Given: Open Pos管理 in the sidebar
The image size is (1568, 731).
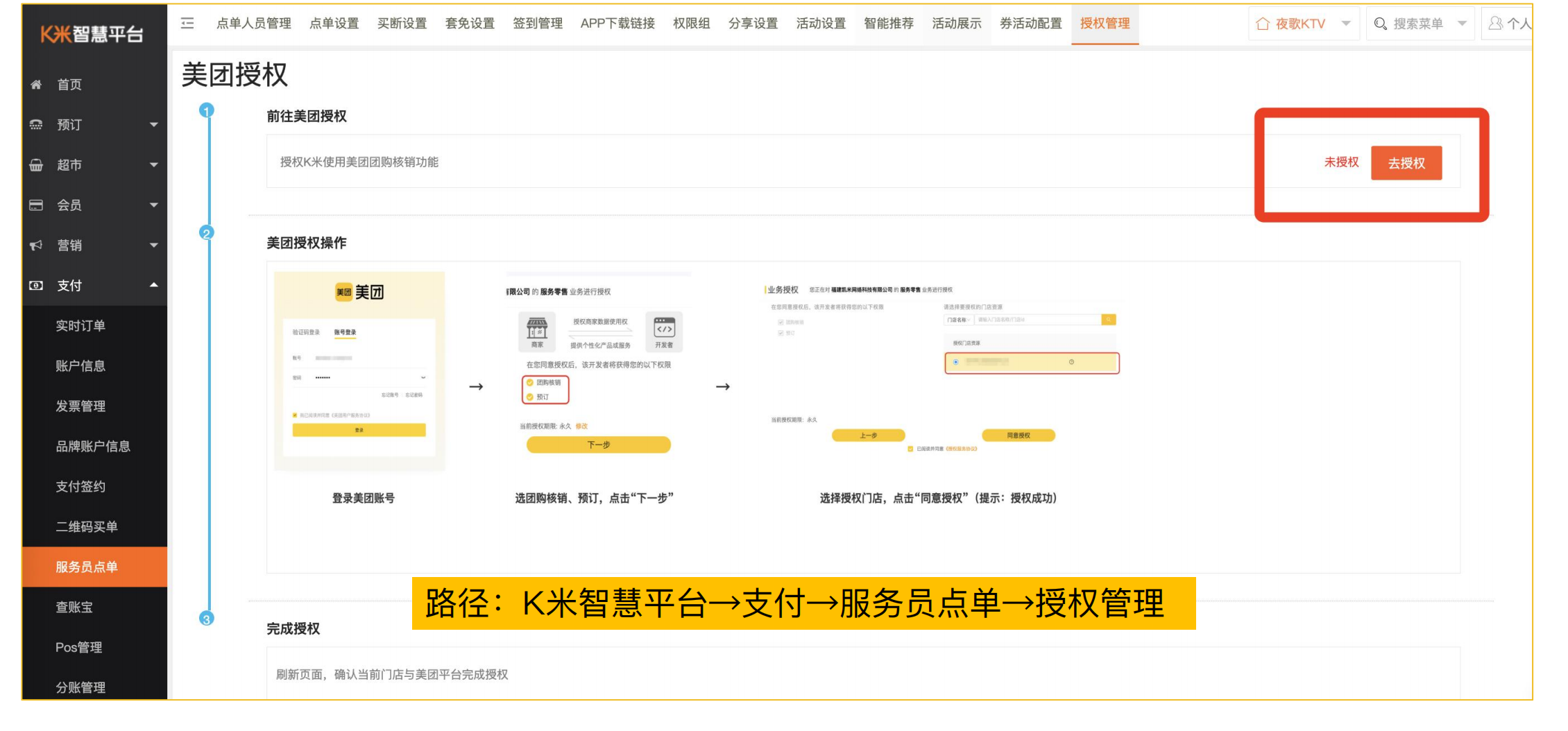Looking at the screenshot, I should click(x=79, y=648).
